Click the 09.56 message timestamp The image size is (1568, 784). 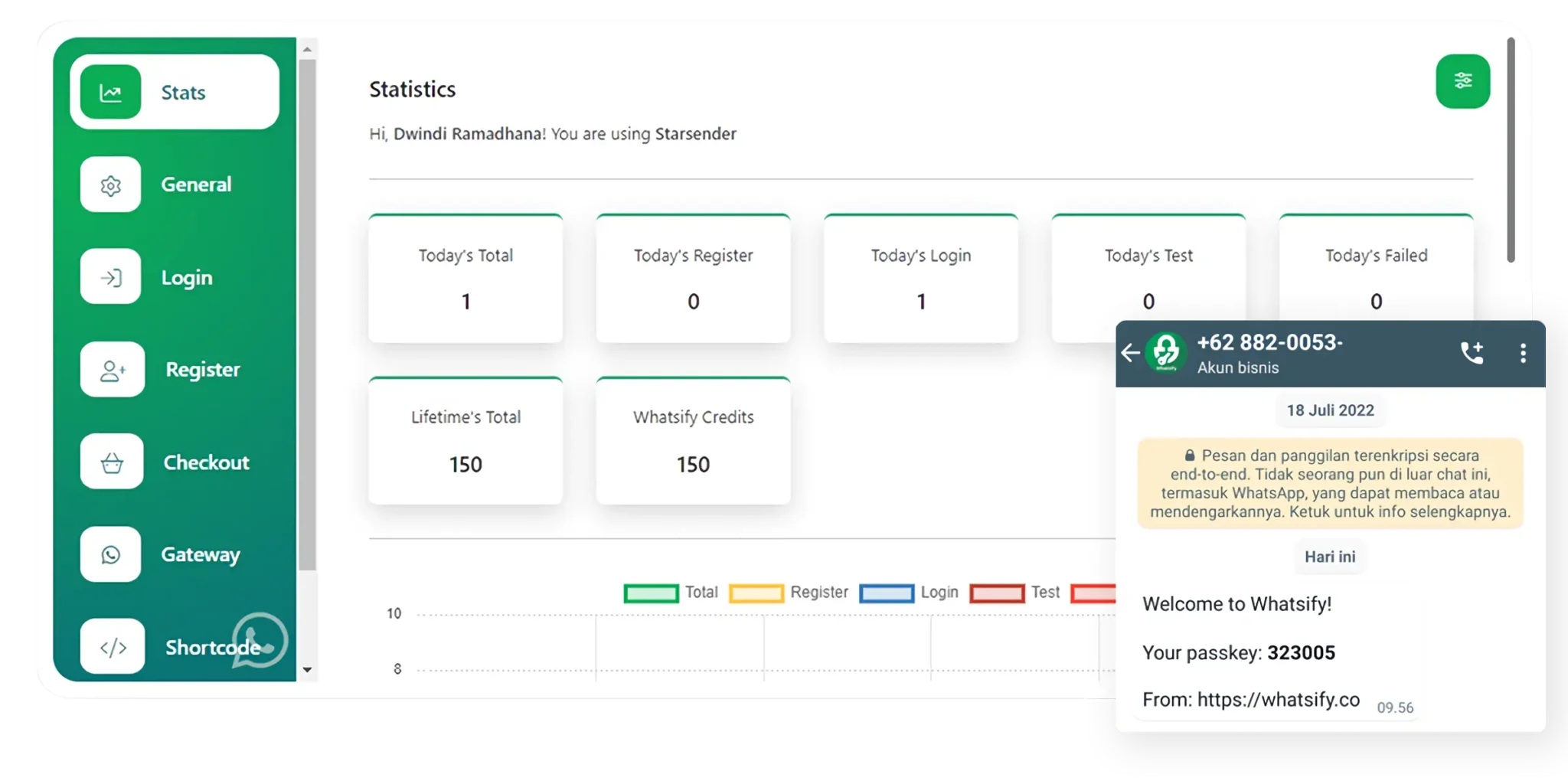[1395, 708]
